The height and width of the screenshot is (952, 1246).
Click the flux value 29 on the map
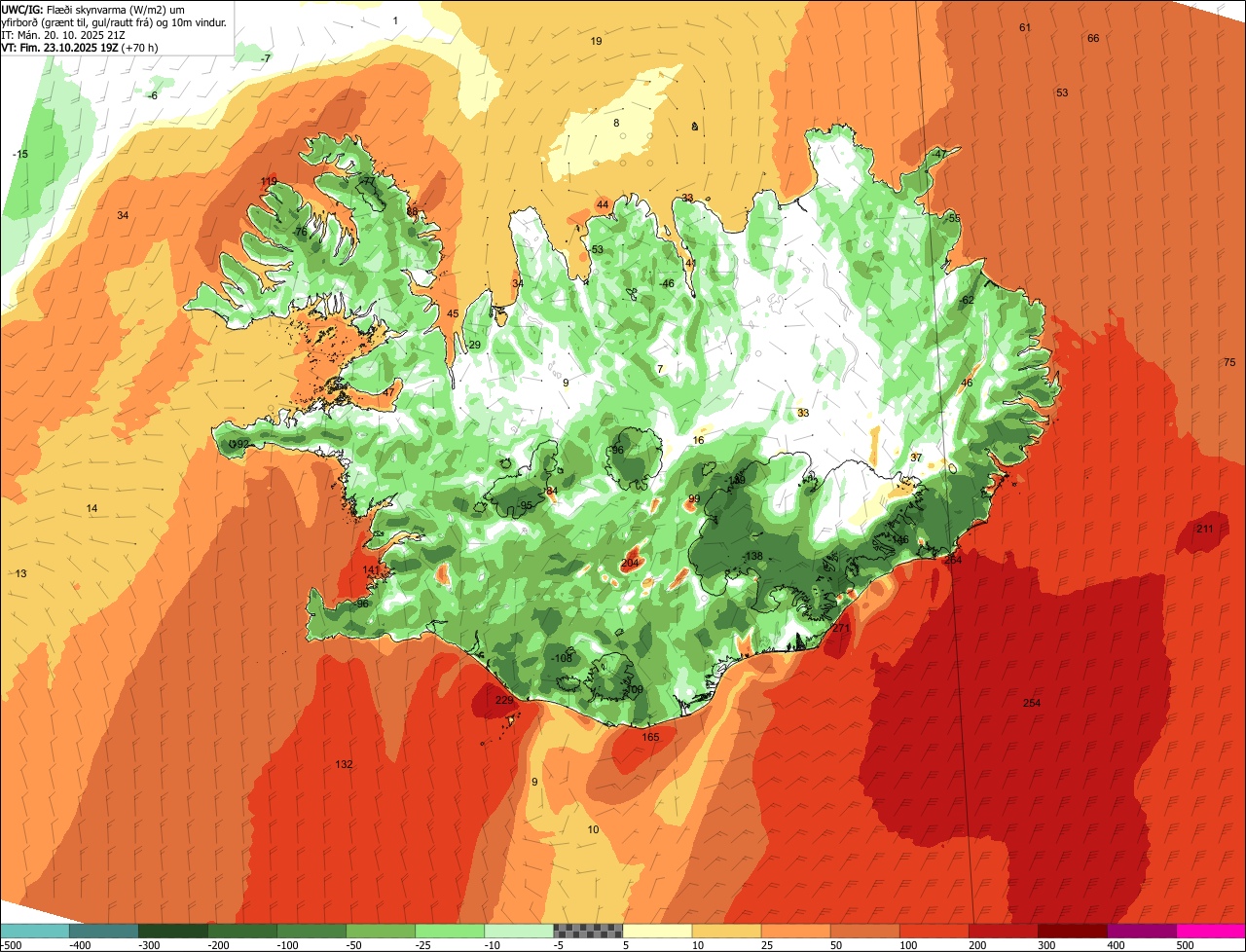pos(475,346)
